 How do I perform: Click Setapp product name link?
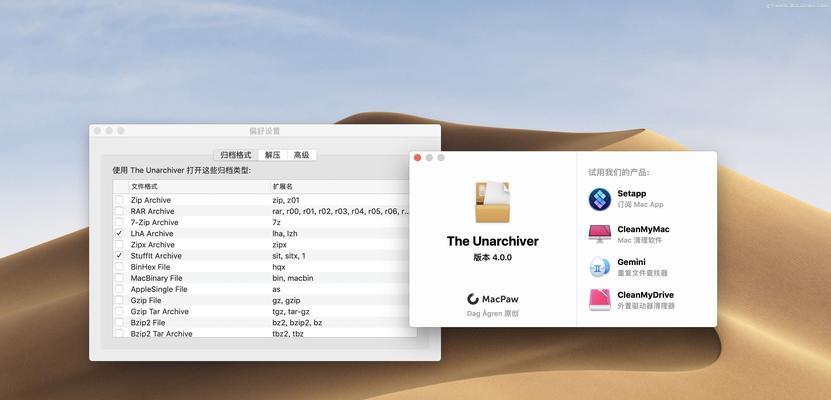click(631, 194)
